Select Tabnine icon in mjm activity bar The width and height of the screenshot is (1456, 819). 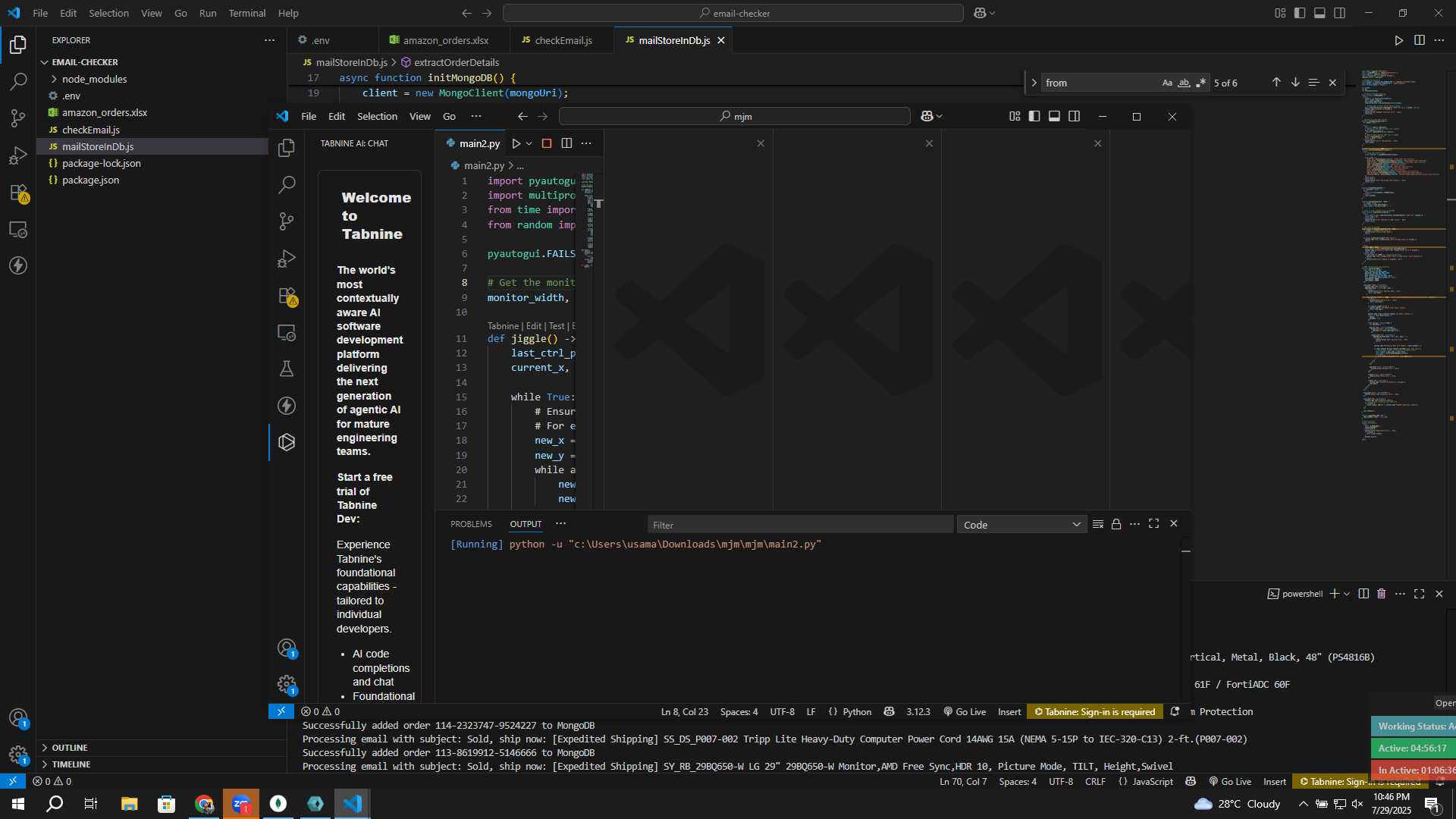(x=287, y=442)
